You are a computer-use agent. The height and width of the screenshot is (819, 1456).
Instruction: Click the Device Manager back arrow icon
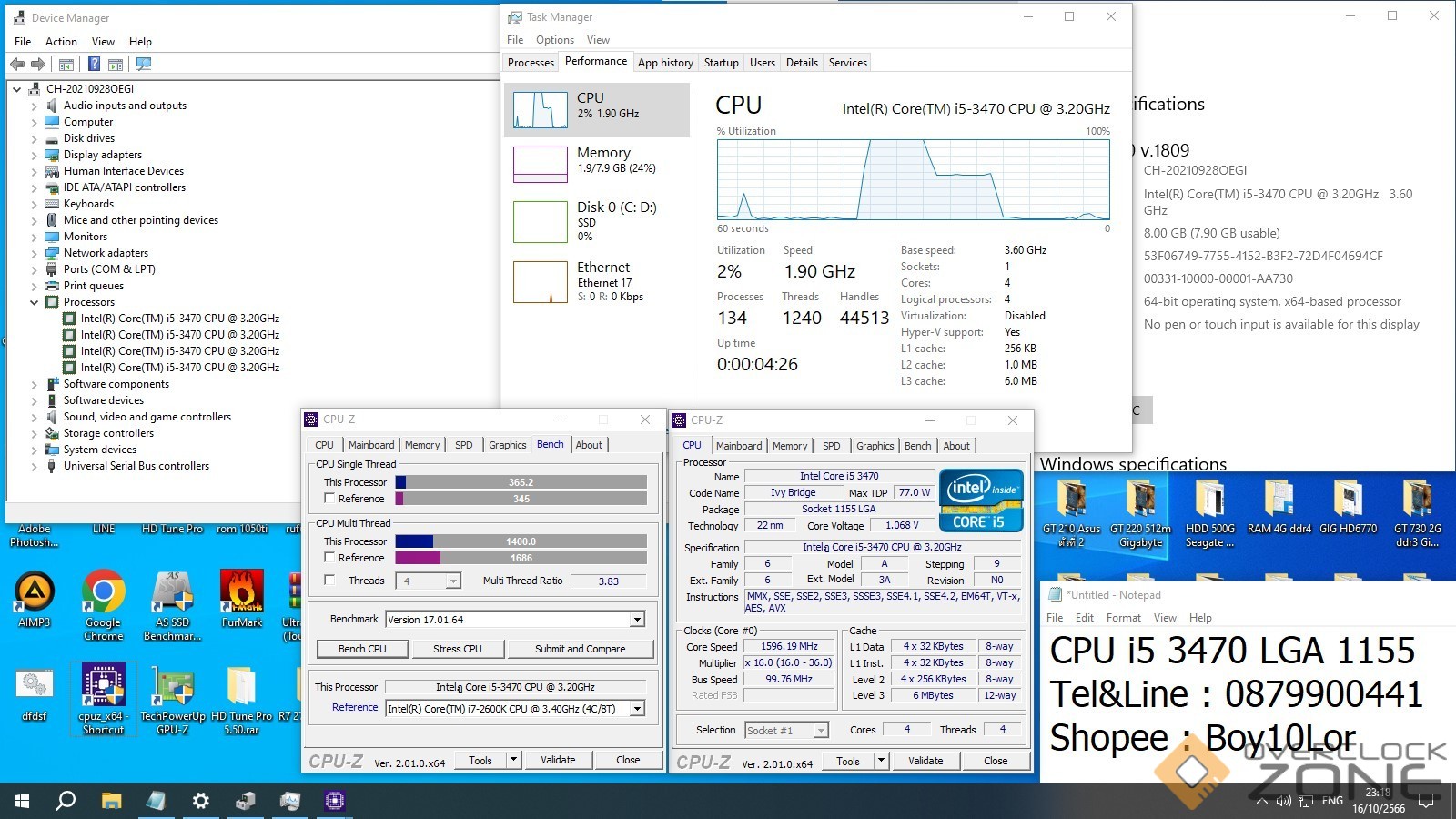[17, 64]
